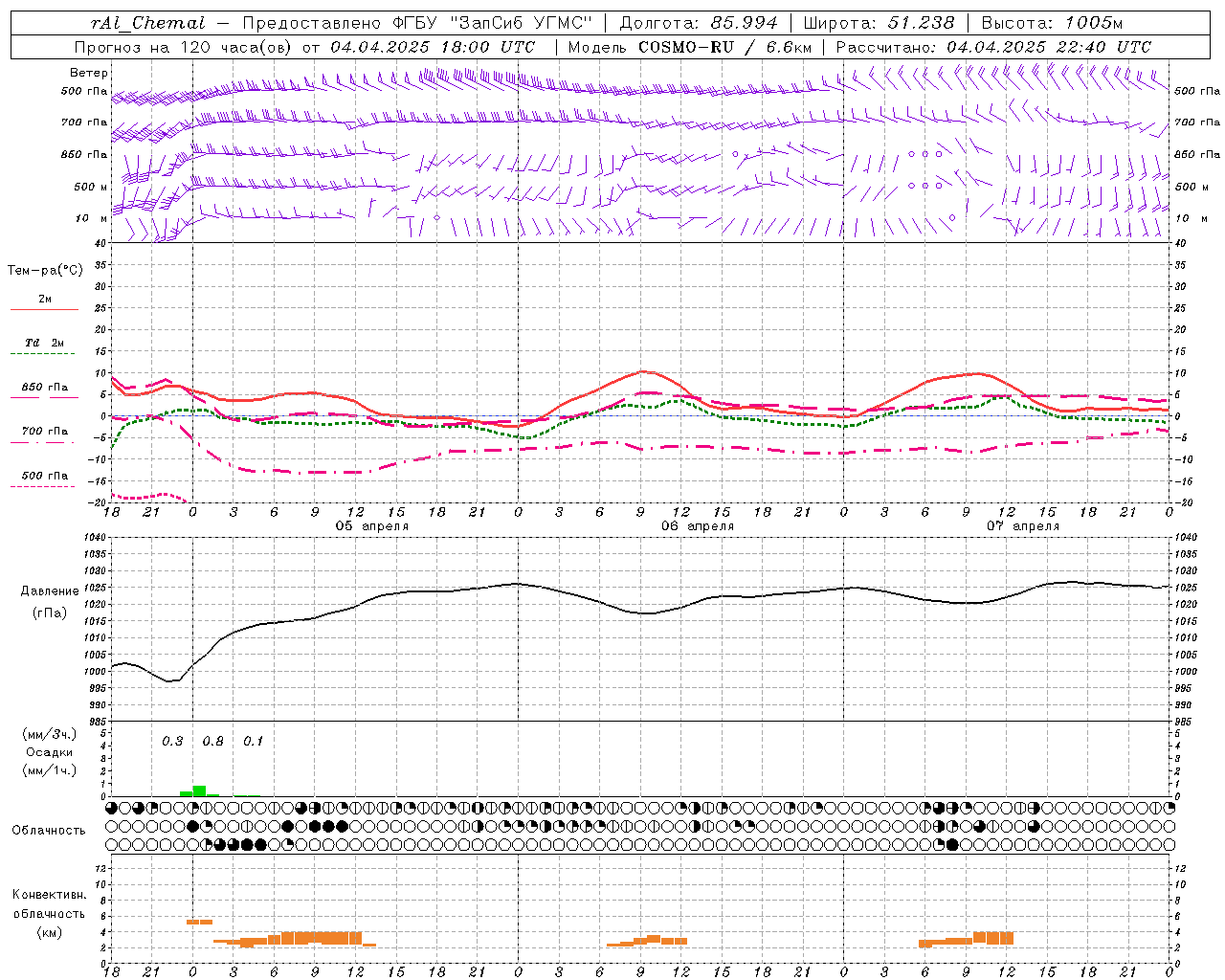Click the Давление pressure axis label
1225x980 pixels.
[x=50, y=590]
